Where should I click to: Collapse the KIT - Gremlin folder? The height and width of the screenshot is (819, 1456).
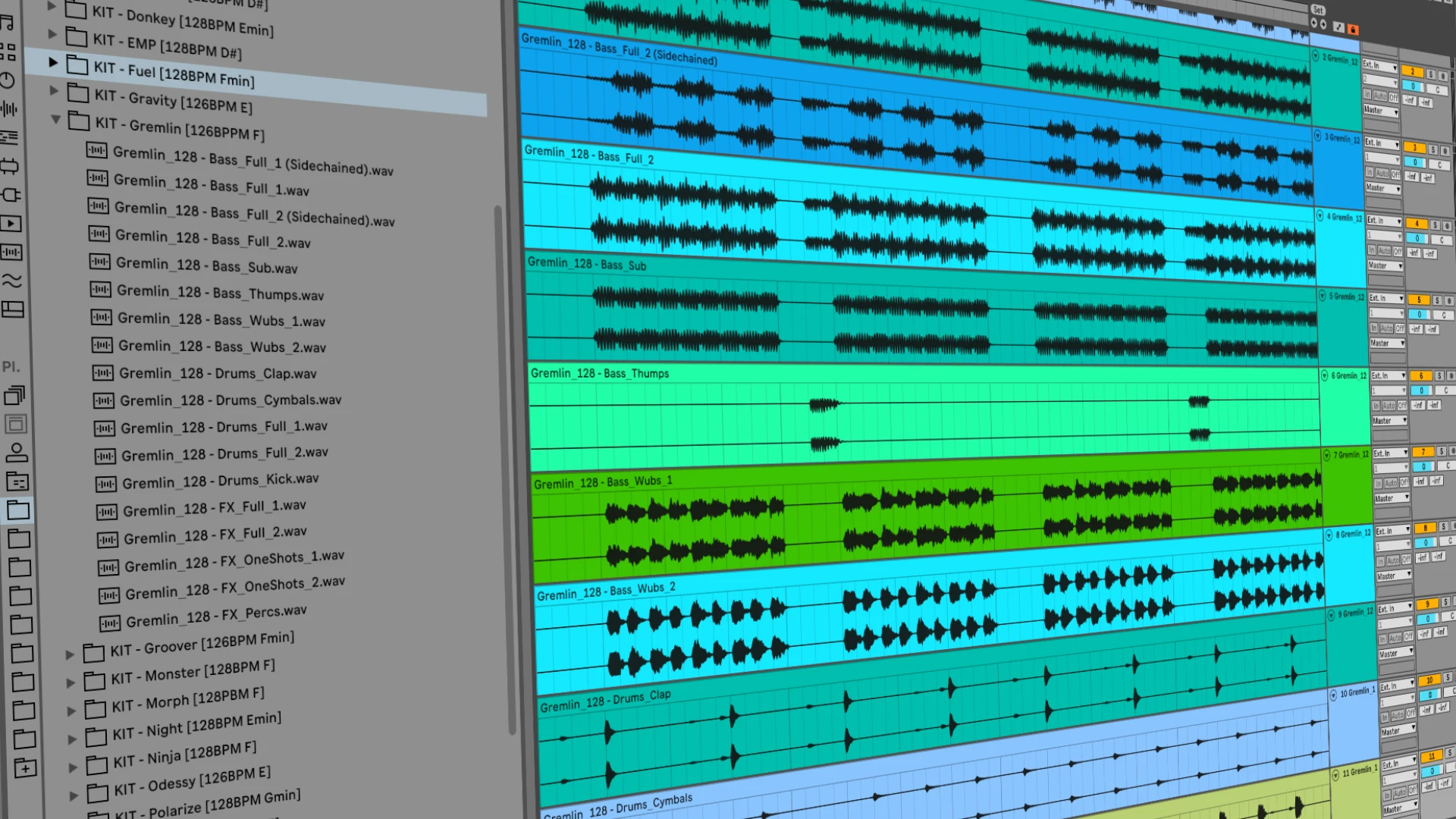[x=55, y=120]
